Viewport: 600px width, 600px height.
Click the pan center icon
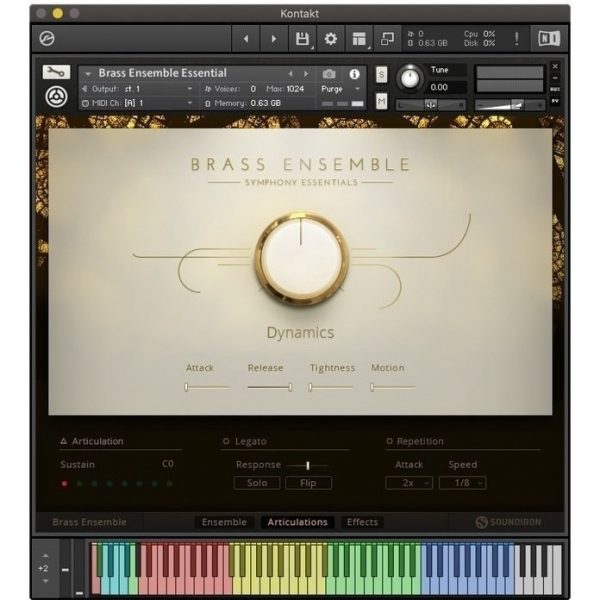point(430,104)
